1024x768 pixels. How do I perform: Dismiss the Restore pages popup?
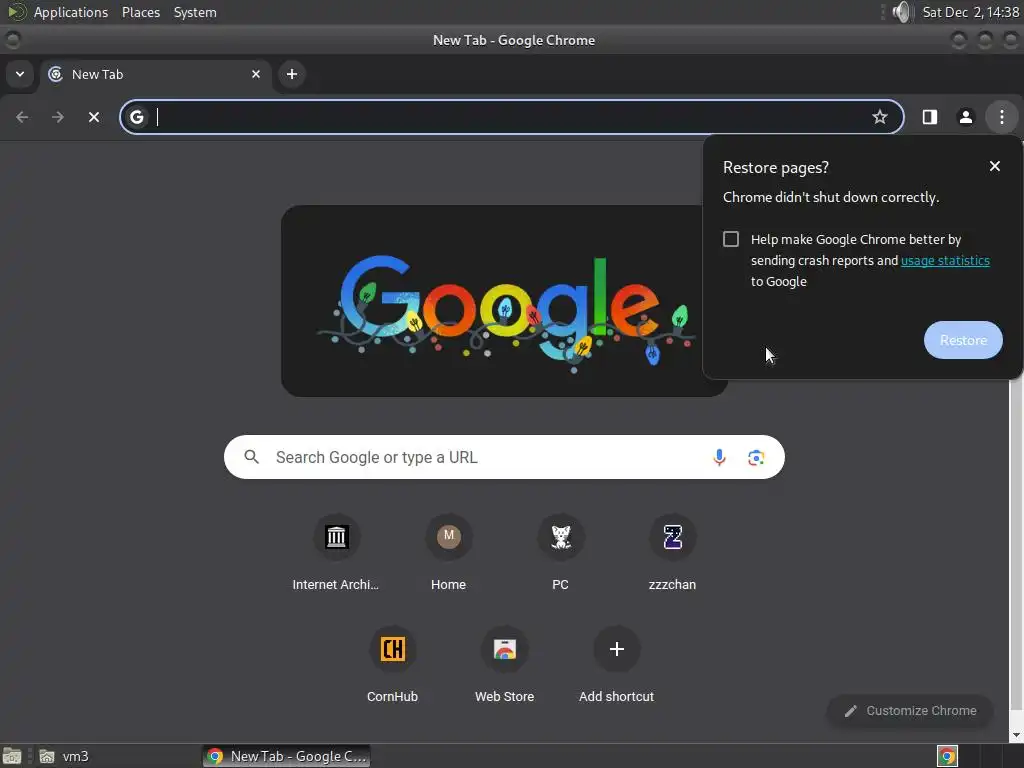995,167
